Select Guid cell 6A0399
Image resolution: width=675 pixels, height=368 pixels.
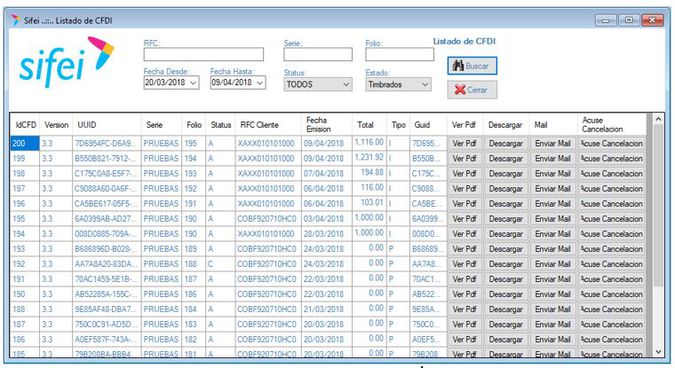coord(428,219)
